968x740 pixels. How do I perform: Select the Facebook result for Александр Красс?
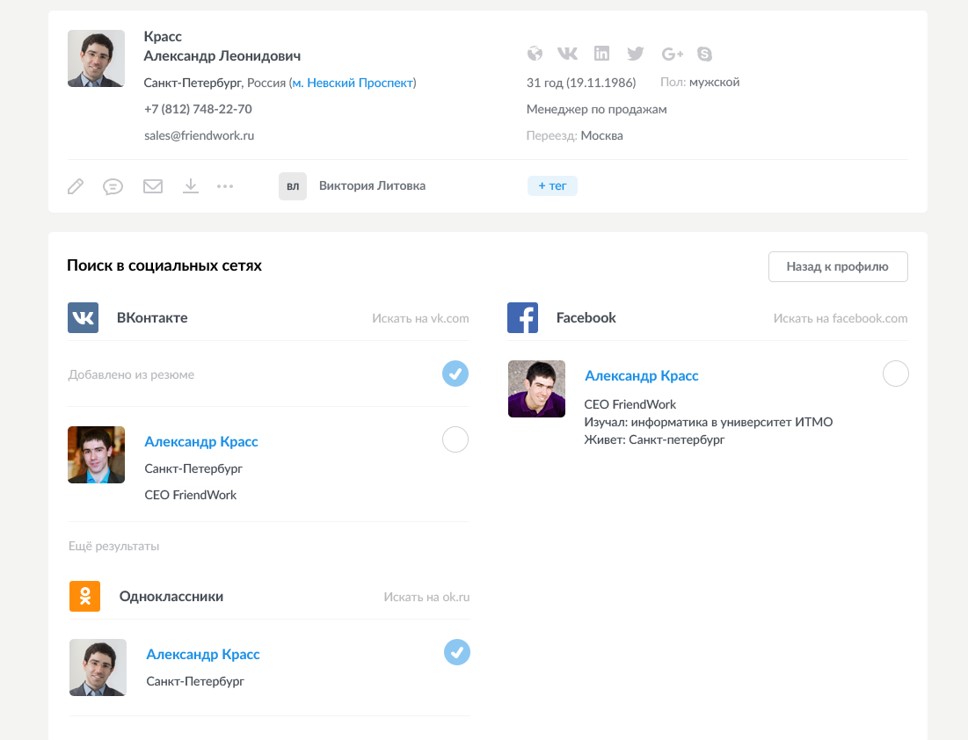click(x=896, y=373)
